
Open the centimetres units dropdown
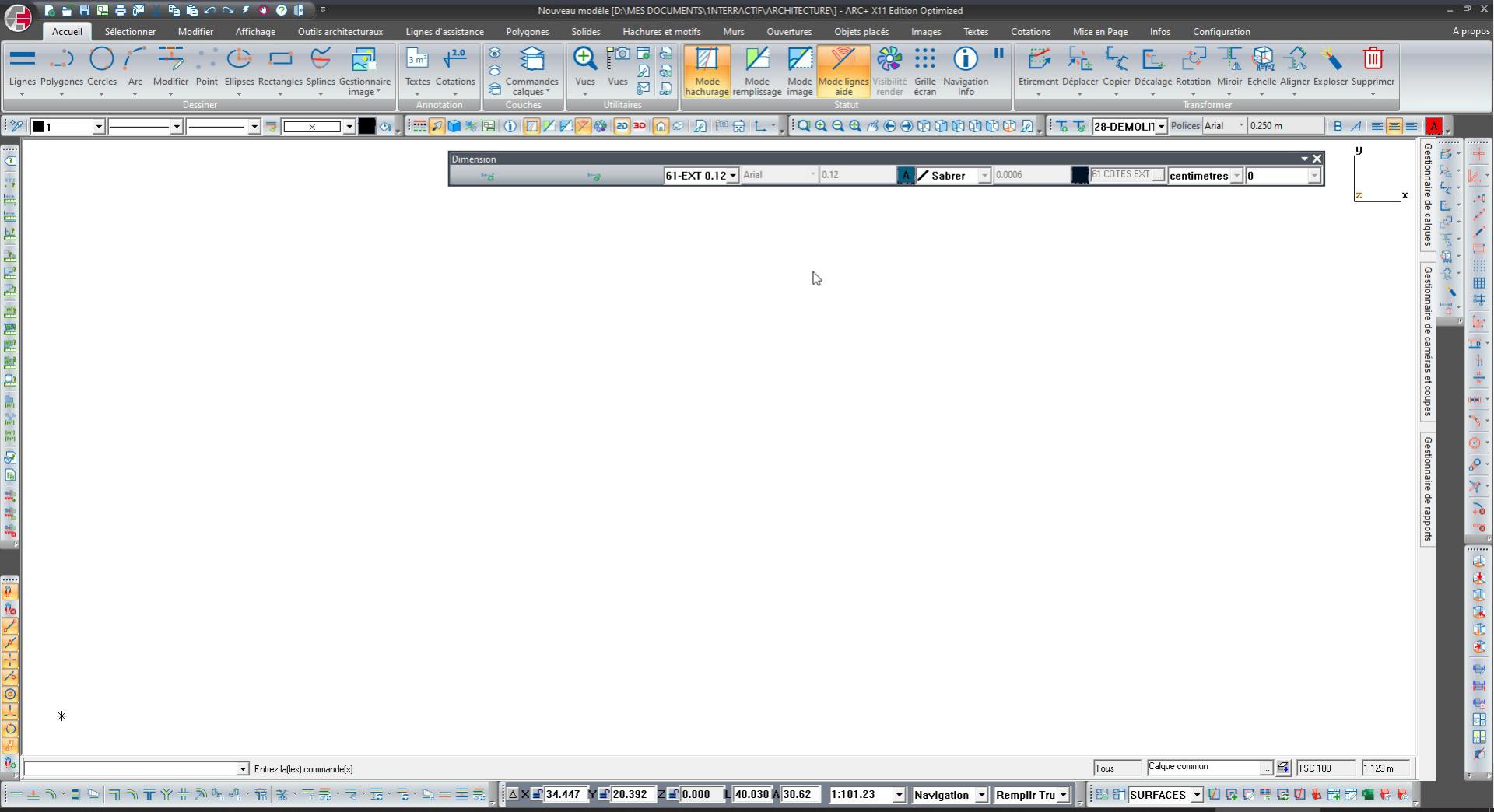[1236, 176]
